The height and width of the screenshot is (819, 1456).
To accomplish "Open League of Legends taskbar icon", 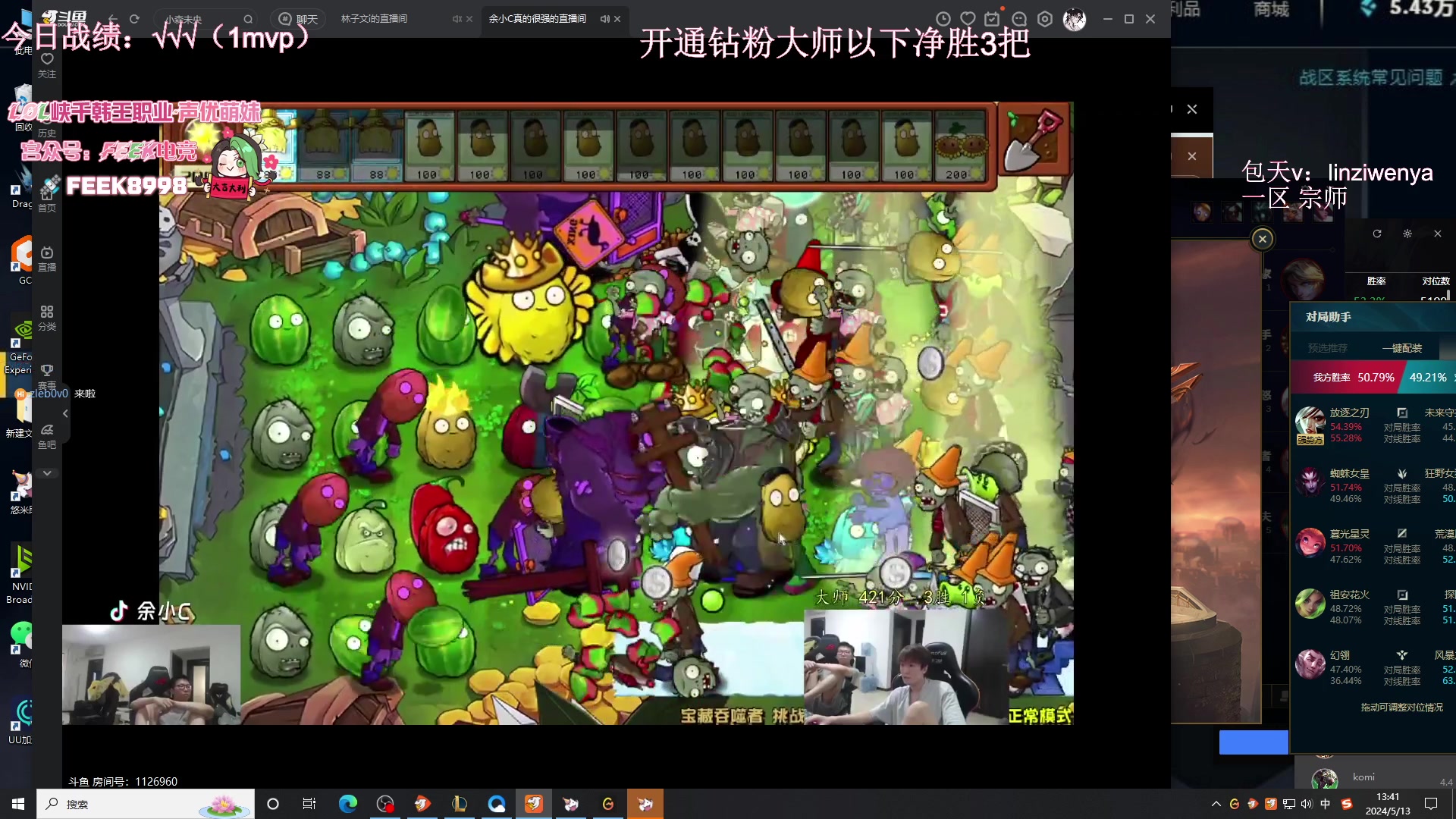I will 460,804.
